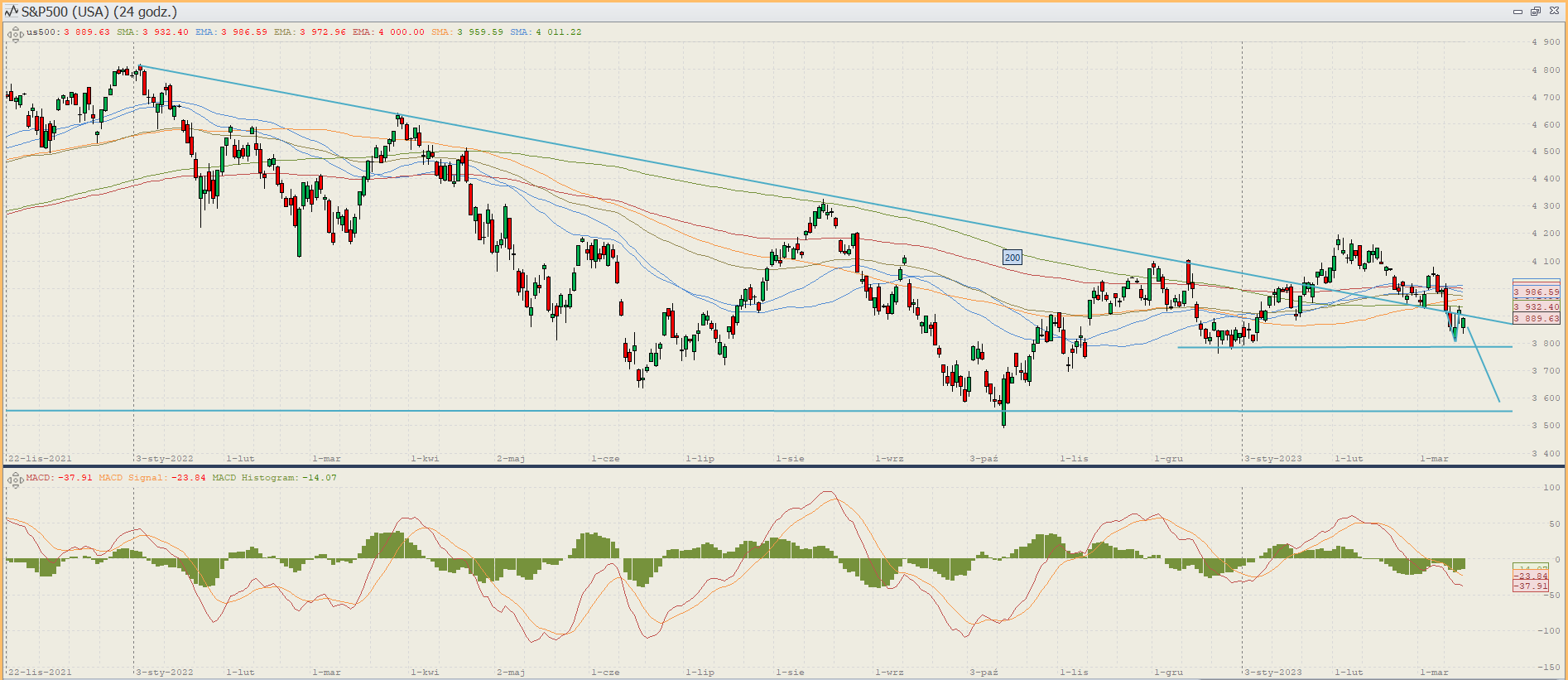This screenshot has height=680, width=1568.
Task: Click the MACD Signal legend value
Action: point(188,478)
